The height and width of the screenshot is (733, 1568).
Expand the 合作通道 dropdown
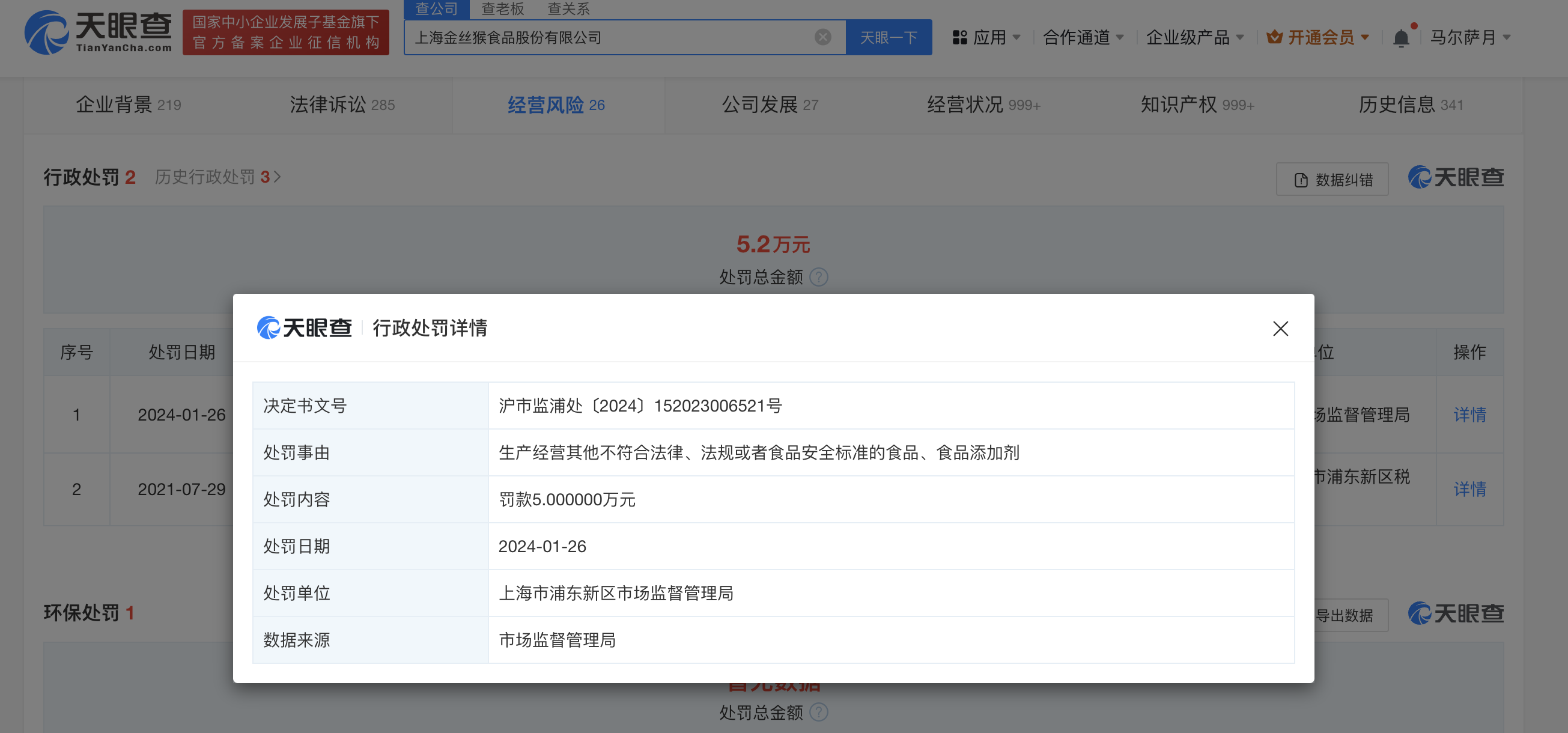tap(1119, 38)
